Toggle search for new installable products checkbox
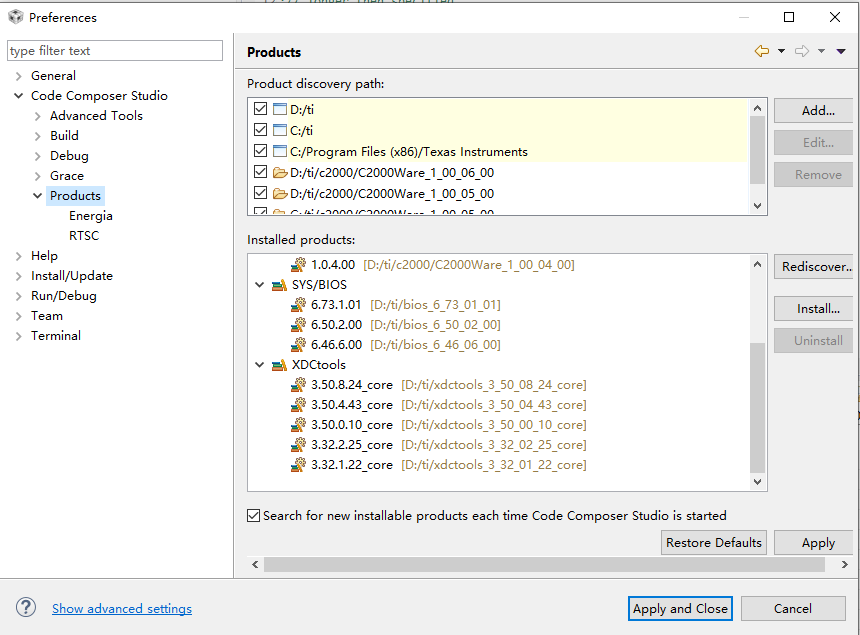The image size is (860, 635). click(x=253, y=515)
